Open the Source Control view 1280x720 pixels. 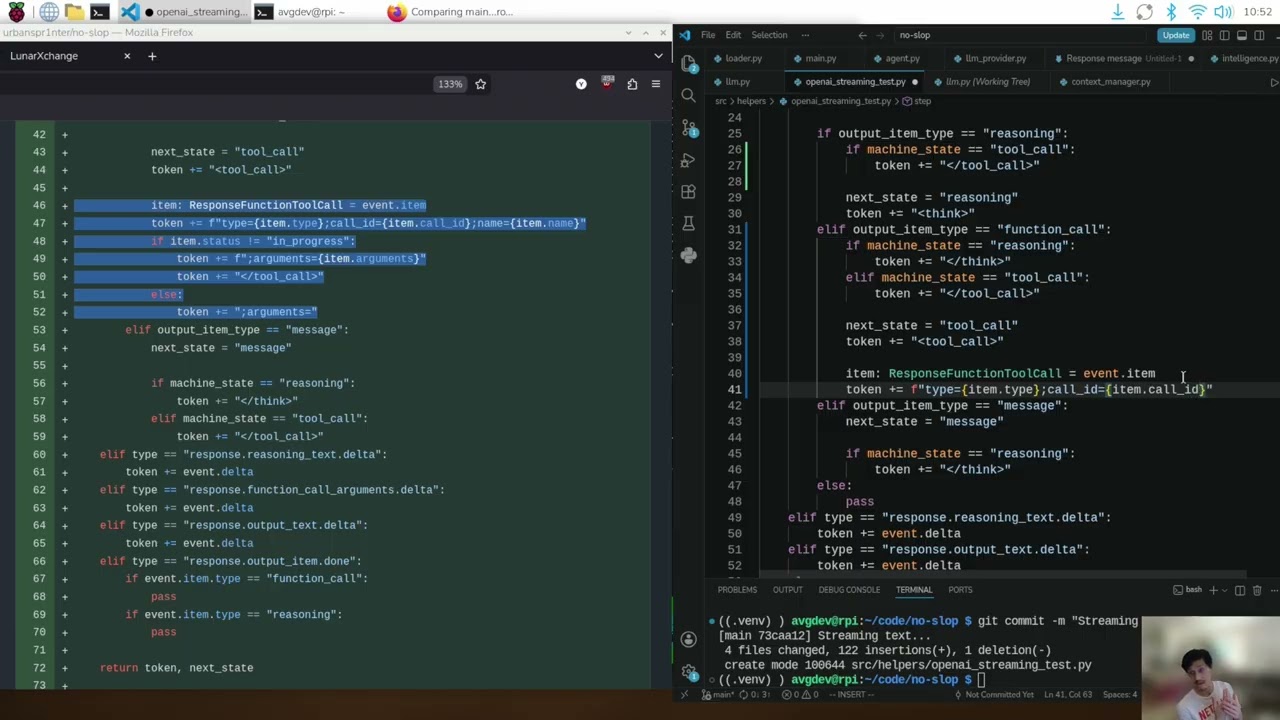688,128
